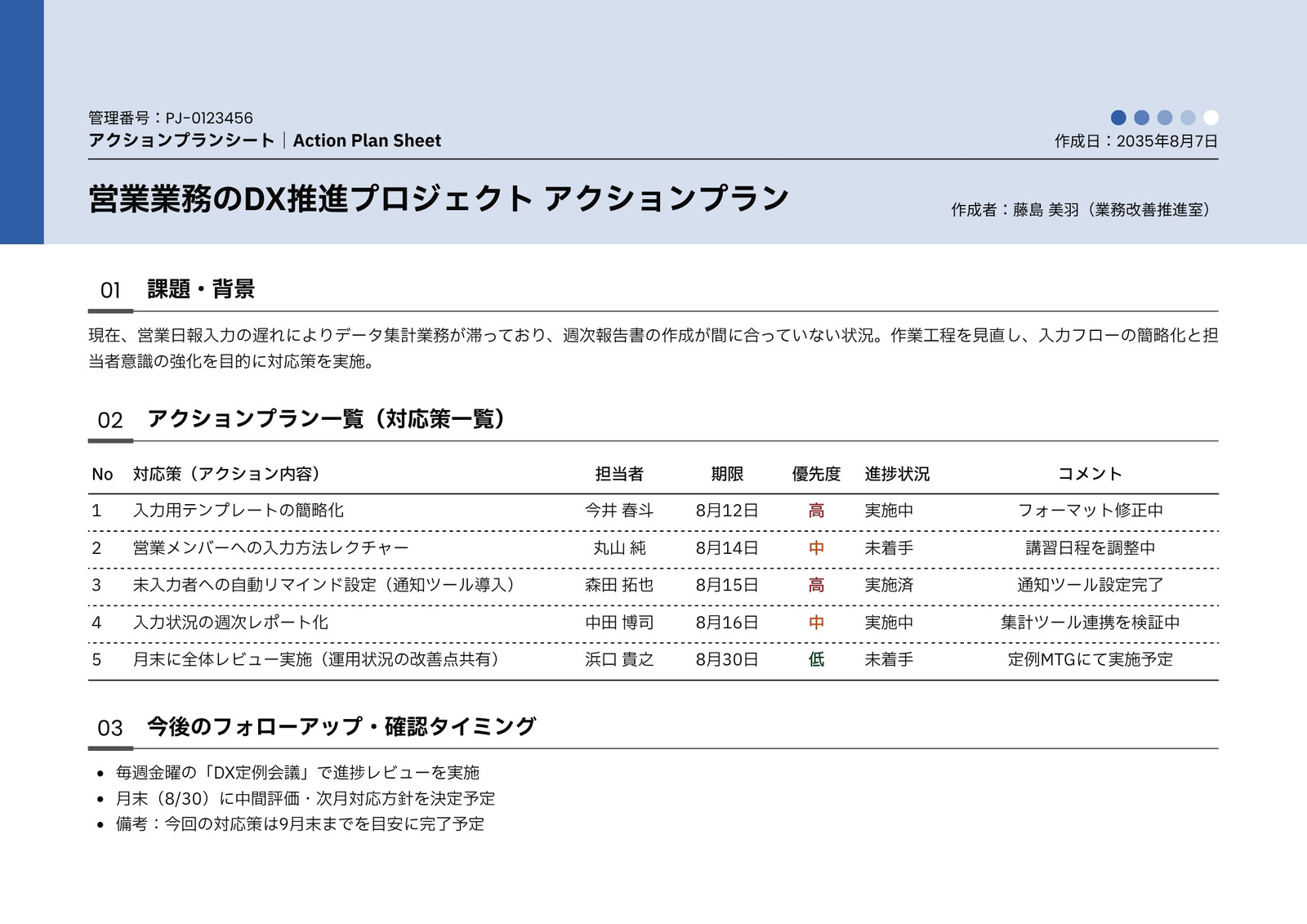Click comment 定例MTGにて実施予定
This screenshot has height=924, width=1307.
(1091, 659)
